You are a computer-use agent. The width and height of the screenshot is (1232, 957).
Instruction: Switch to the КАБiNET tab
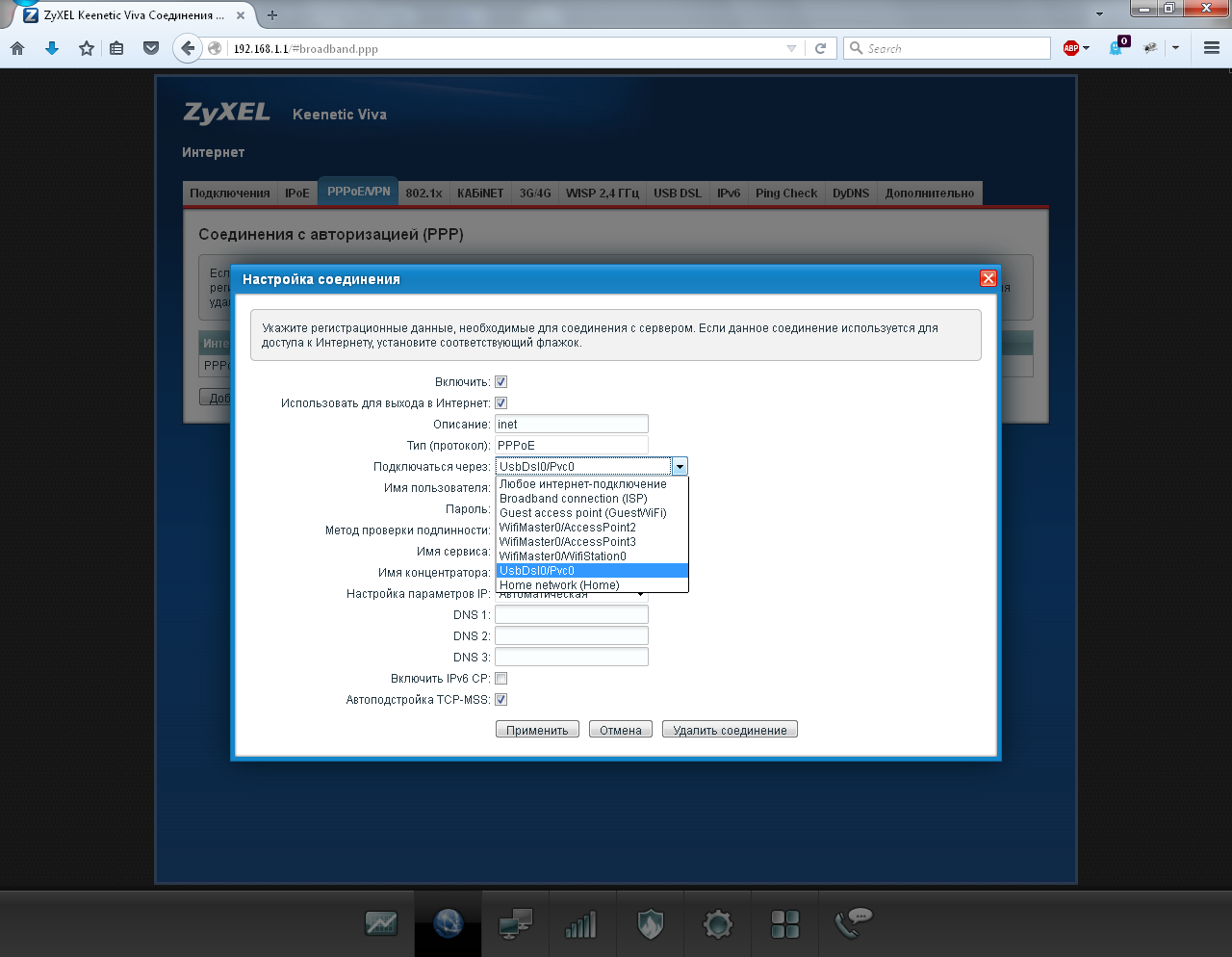pyautogui.click(x=480, y=194)
